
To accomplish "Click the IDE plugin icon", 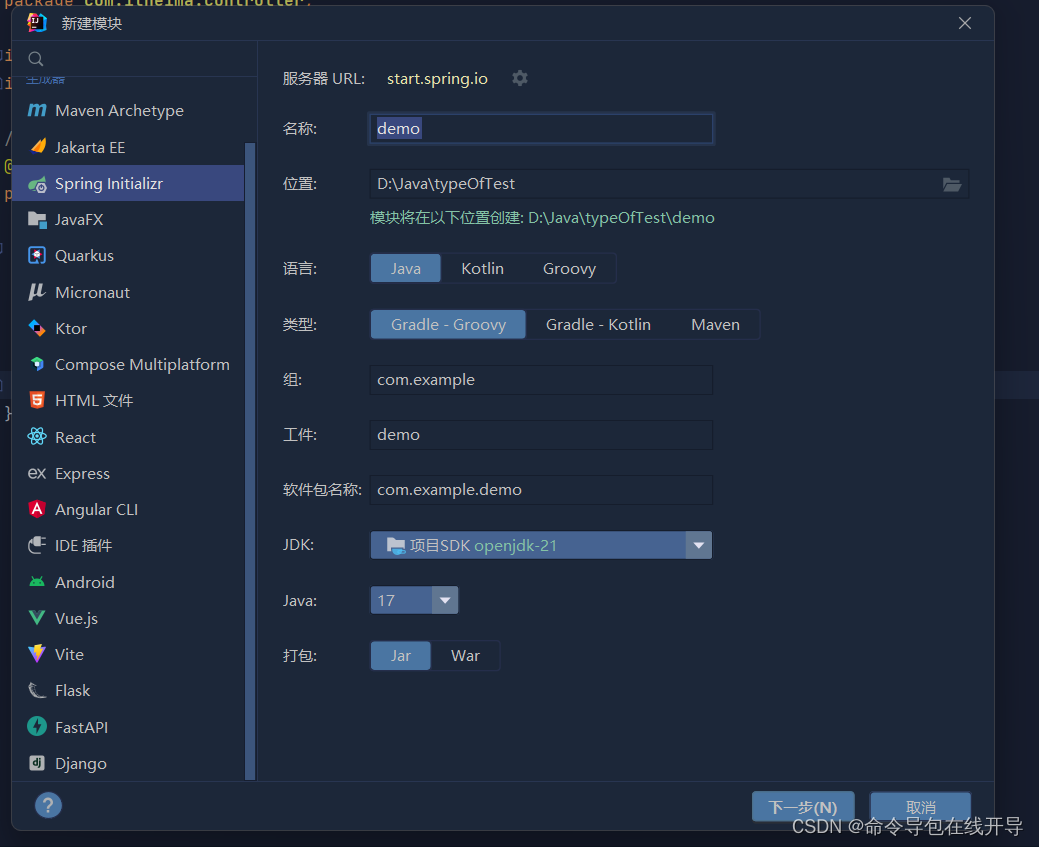I will [37, 545].
